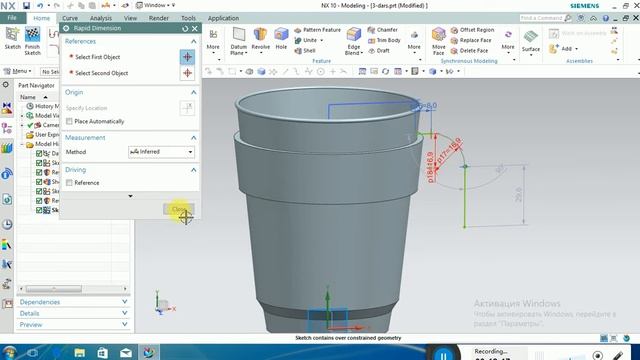Switch to the Tools ribbon tab

(x=188, y=18)
